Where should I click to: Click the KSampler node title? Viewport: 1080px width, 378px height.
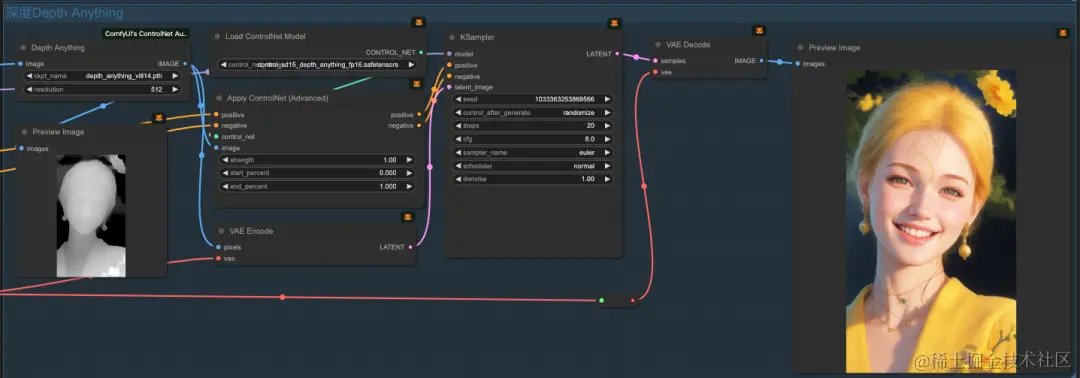(477, 37)
